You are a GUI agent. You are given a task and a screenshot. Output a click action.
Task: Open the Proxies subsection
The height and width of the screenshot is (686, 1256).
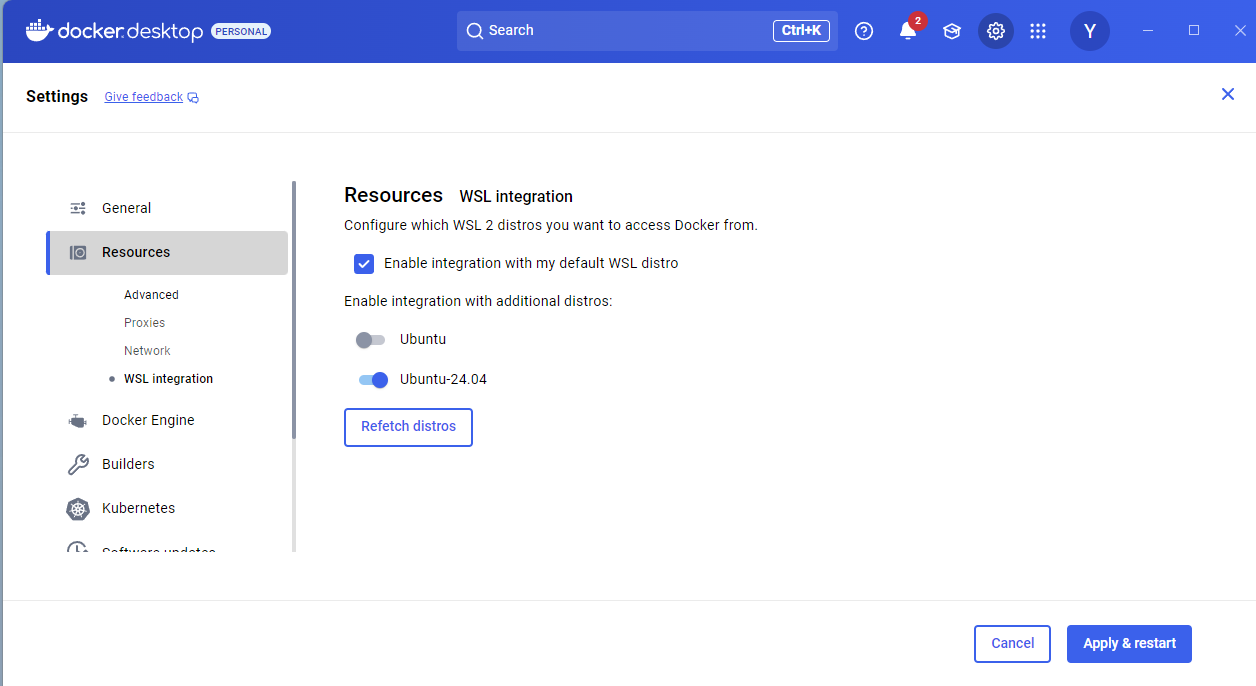point(144,323)
